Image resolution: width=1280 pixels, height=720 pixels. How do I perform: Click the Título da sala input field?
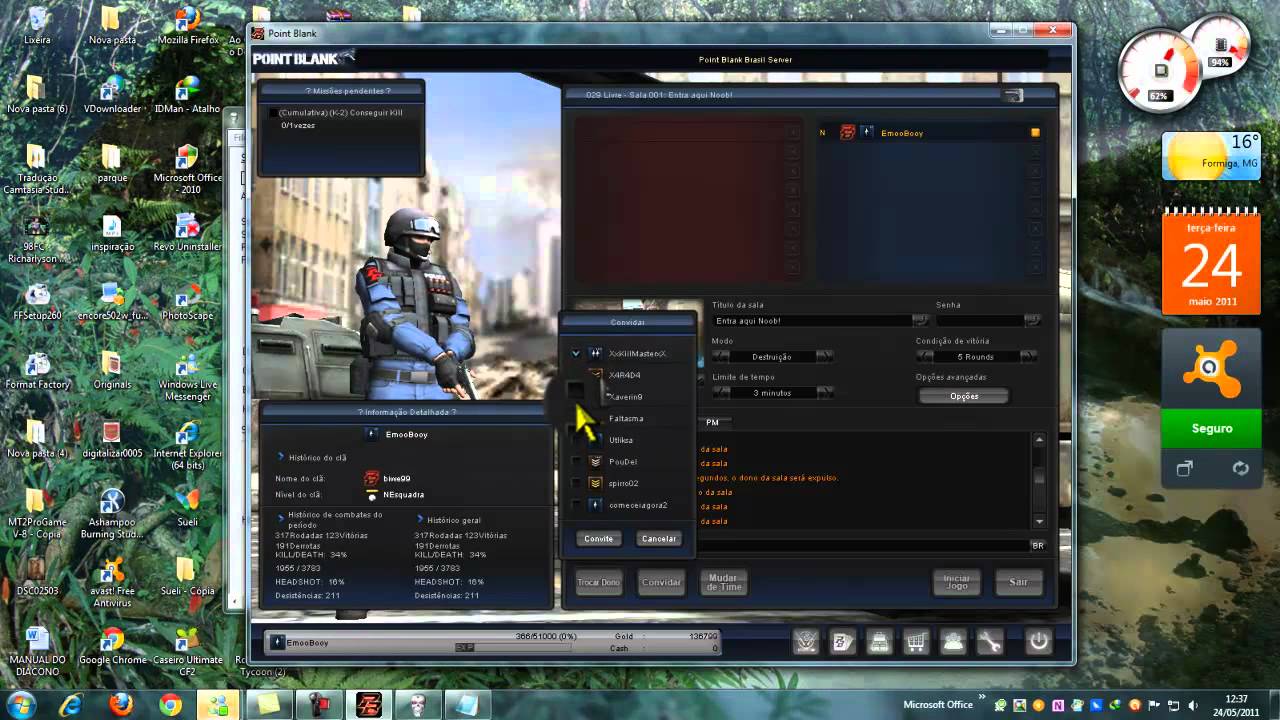tap(811, 321)
